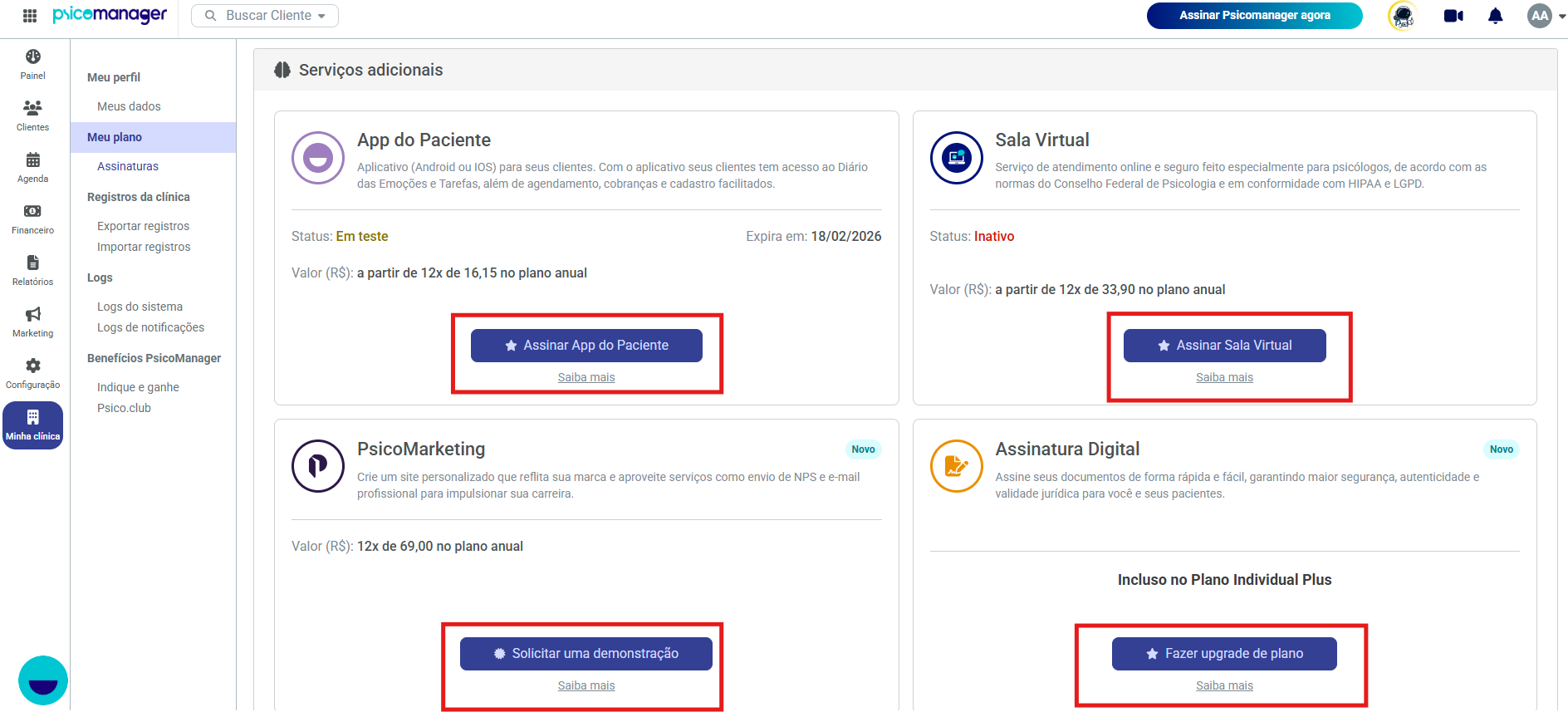Click Assinar App do Paciente button
The image size is (1568, 712).
[586, 346]
